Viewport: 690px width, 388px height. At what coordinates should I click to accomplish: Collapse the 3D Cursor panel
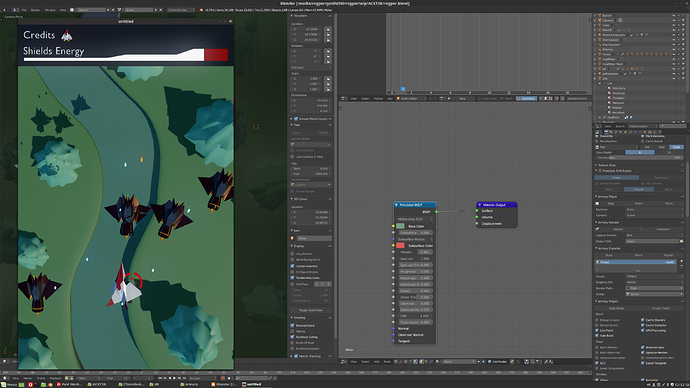tap(291, 199)
